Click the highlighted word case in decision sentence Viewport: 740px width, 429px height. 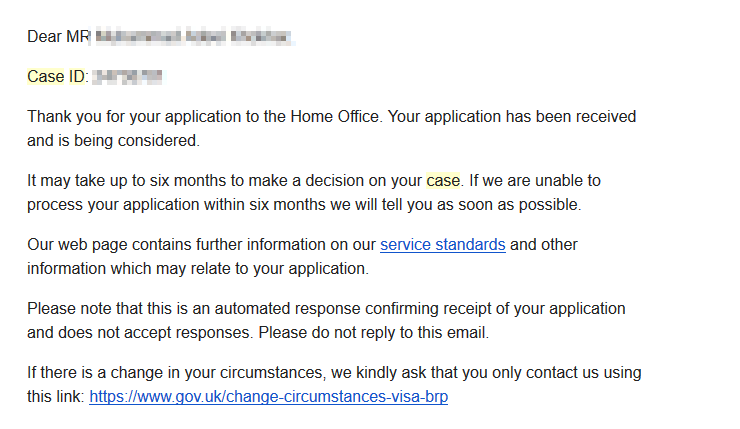(x=443, y=180)
